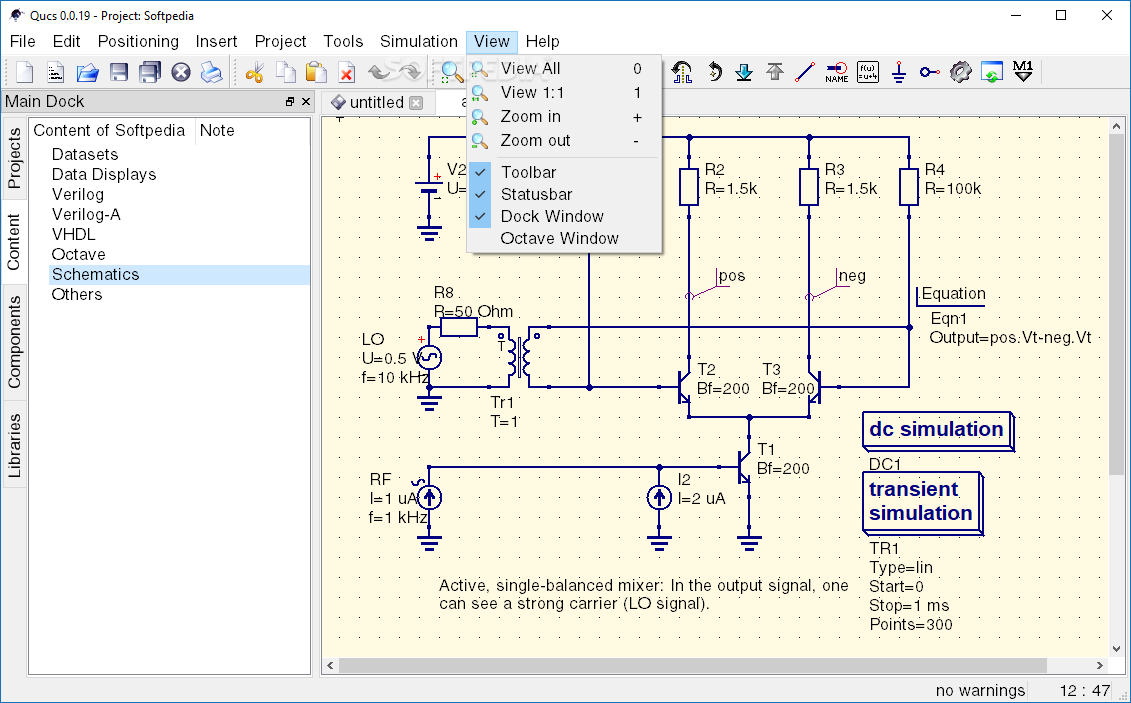Select Verilog-A in content tree
Viewport: 1131px width, 703px height.
tap(86, 214)
